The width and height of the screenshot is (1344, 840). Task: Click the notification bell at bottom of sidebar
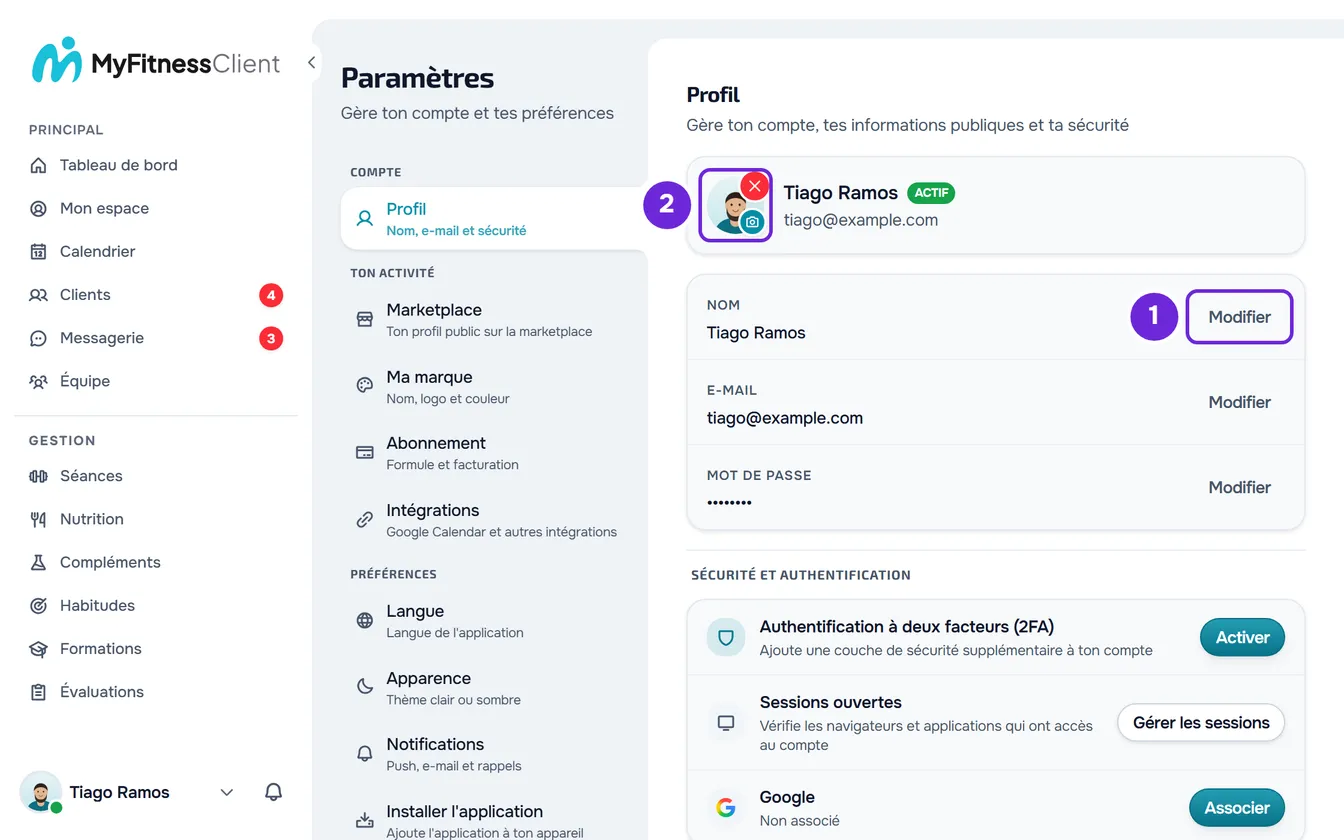[x=273, y=792]
